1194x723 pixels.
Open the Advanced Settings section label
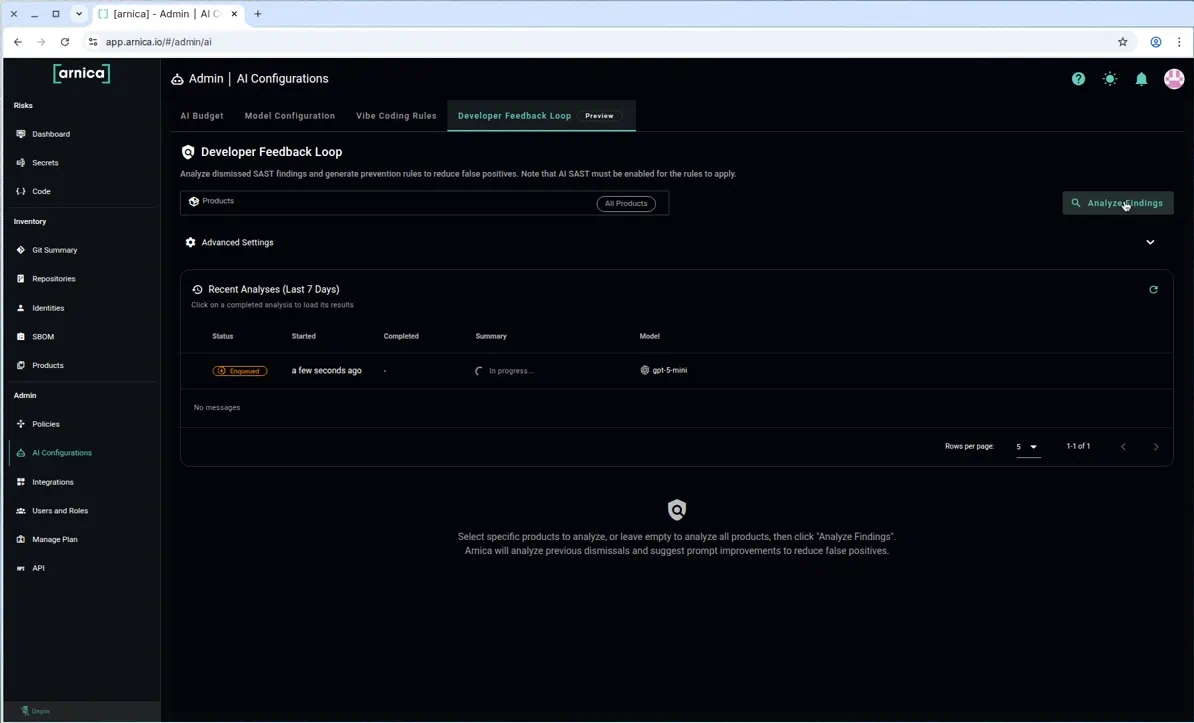point(237,242)
